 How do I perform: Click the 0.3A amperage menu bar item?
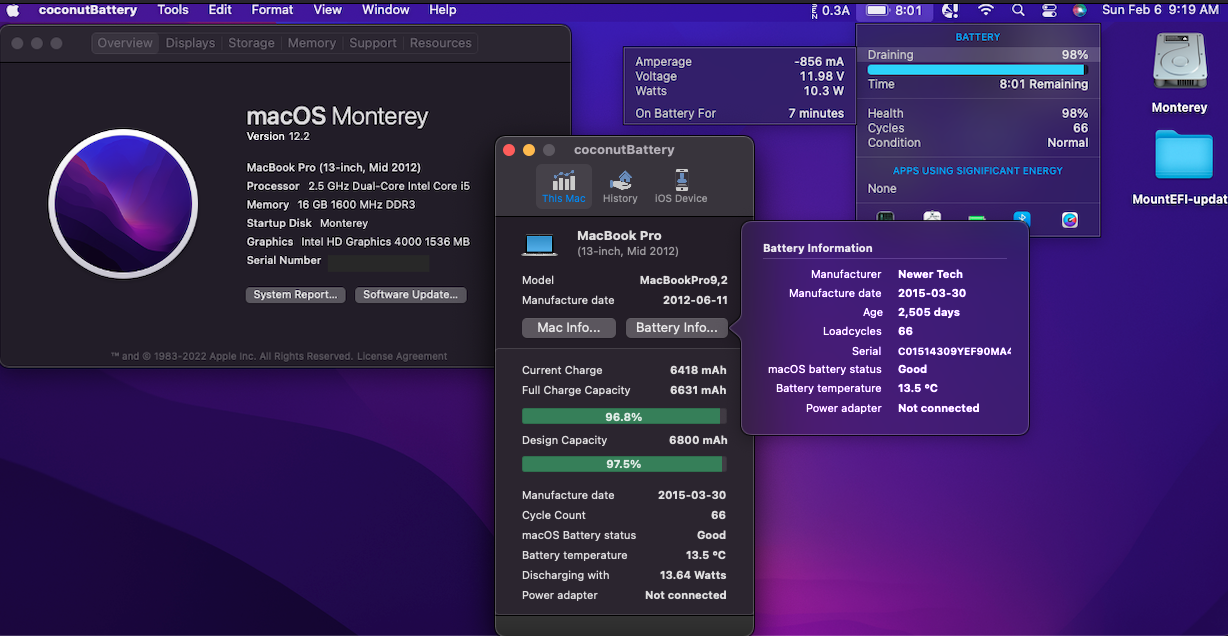[829, 10]
